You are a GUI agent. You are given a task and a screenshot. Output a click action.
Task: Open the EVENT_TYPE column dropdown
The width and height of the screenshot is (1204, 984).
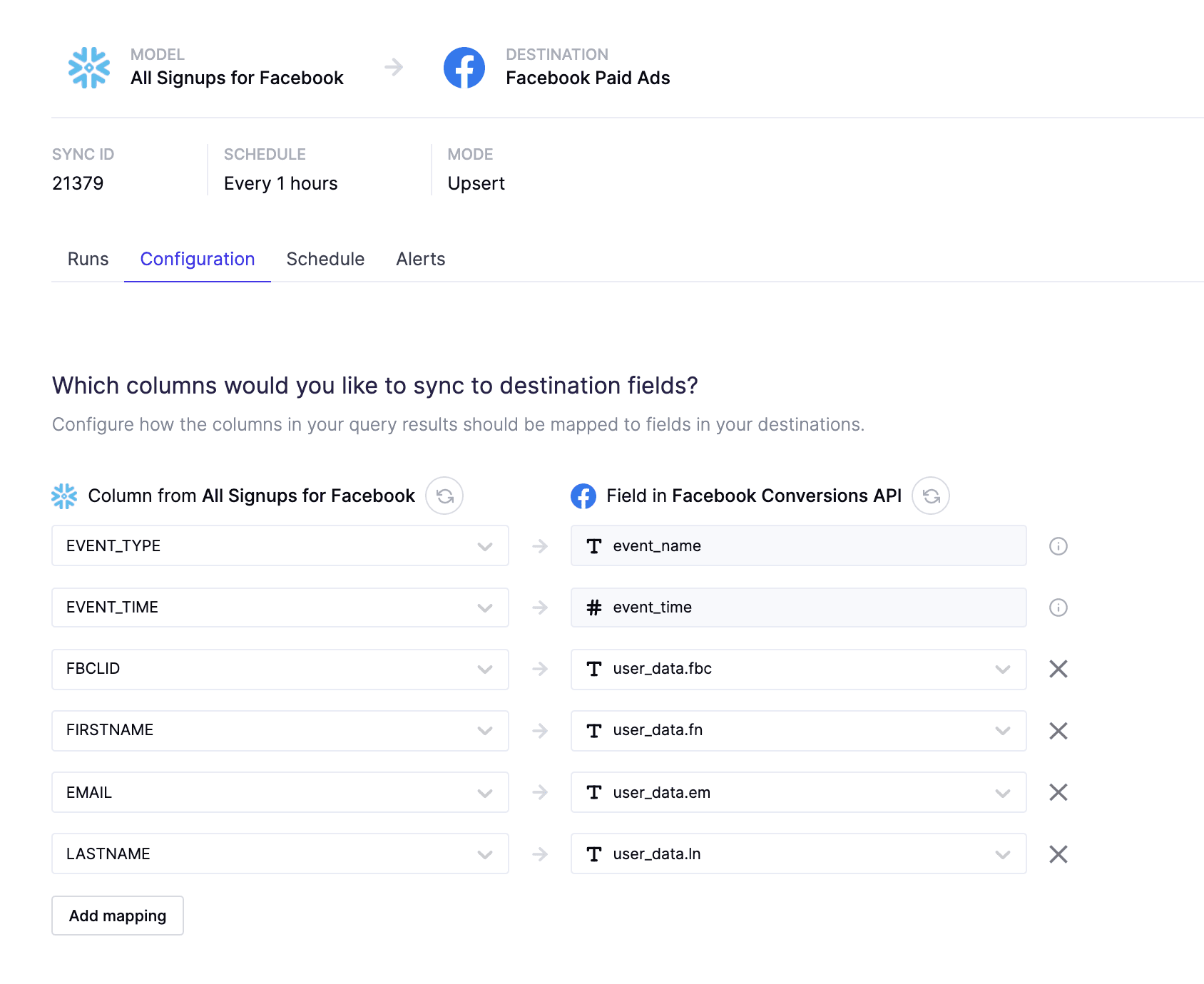point(486,546)
